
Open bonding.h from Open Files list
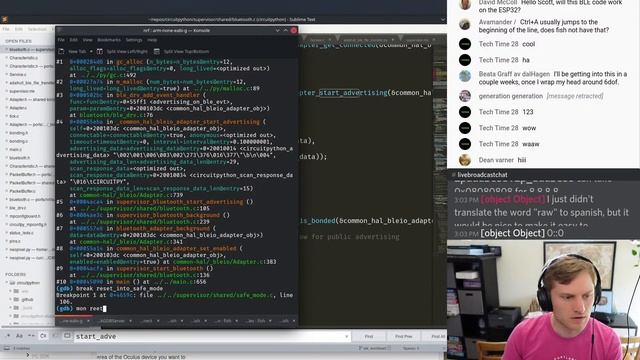click(x=19, y=133)
